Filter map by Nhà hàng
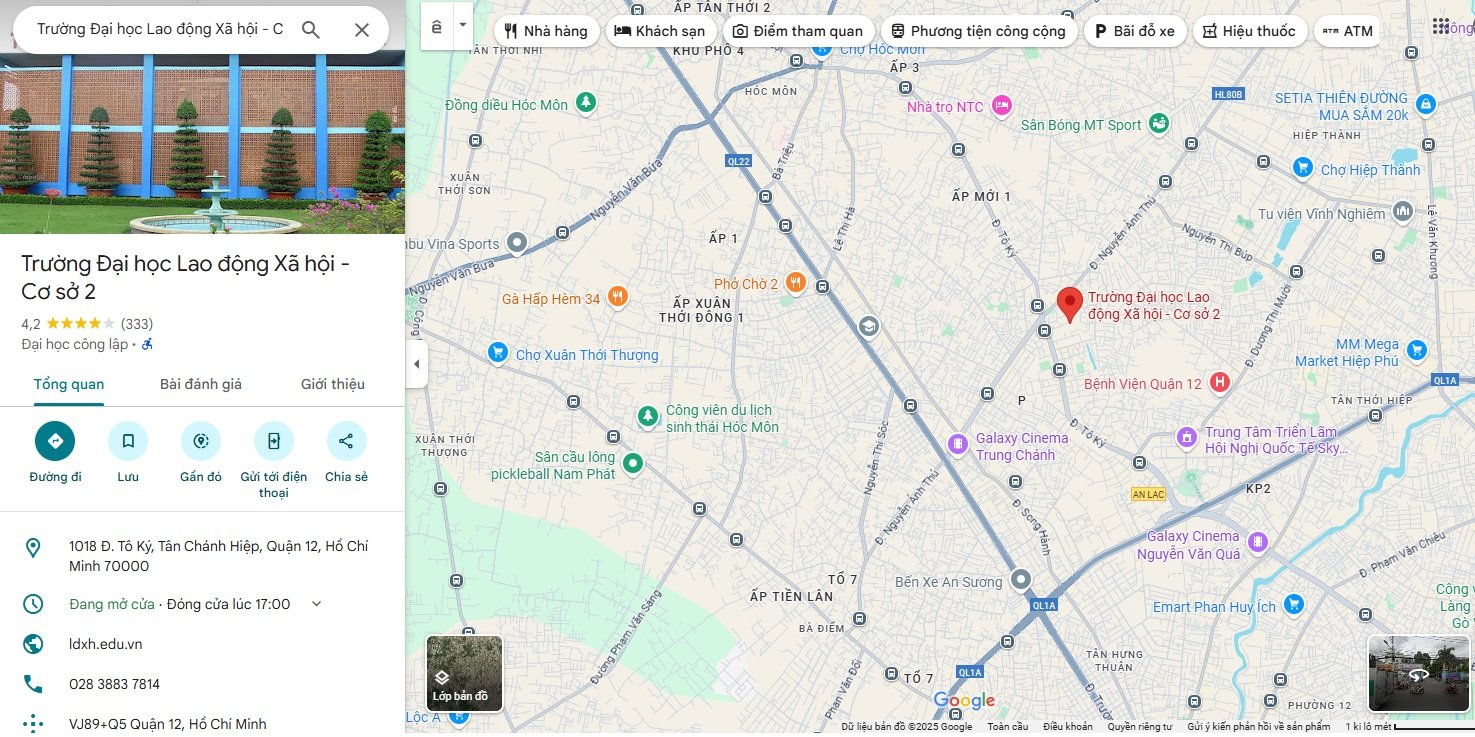The width and height of the screenshot is (1475, 737). click(x=546, y=31)
